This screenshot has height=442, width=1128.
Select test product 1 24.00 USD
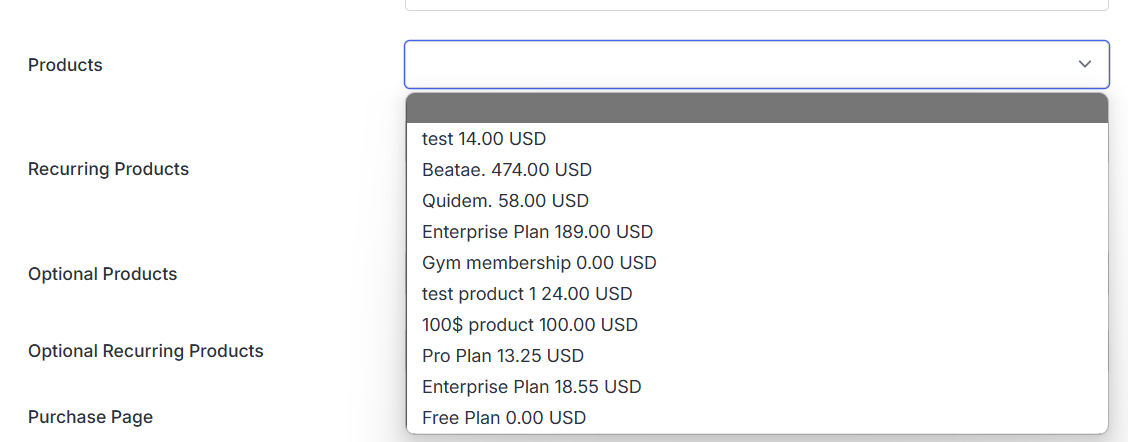click(527, 294)
